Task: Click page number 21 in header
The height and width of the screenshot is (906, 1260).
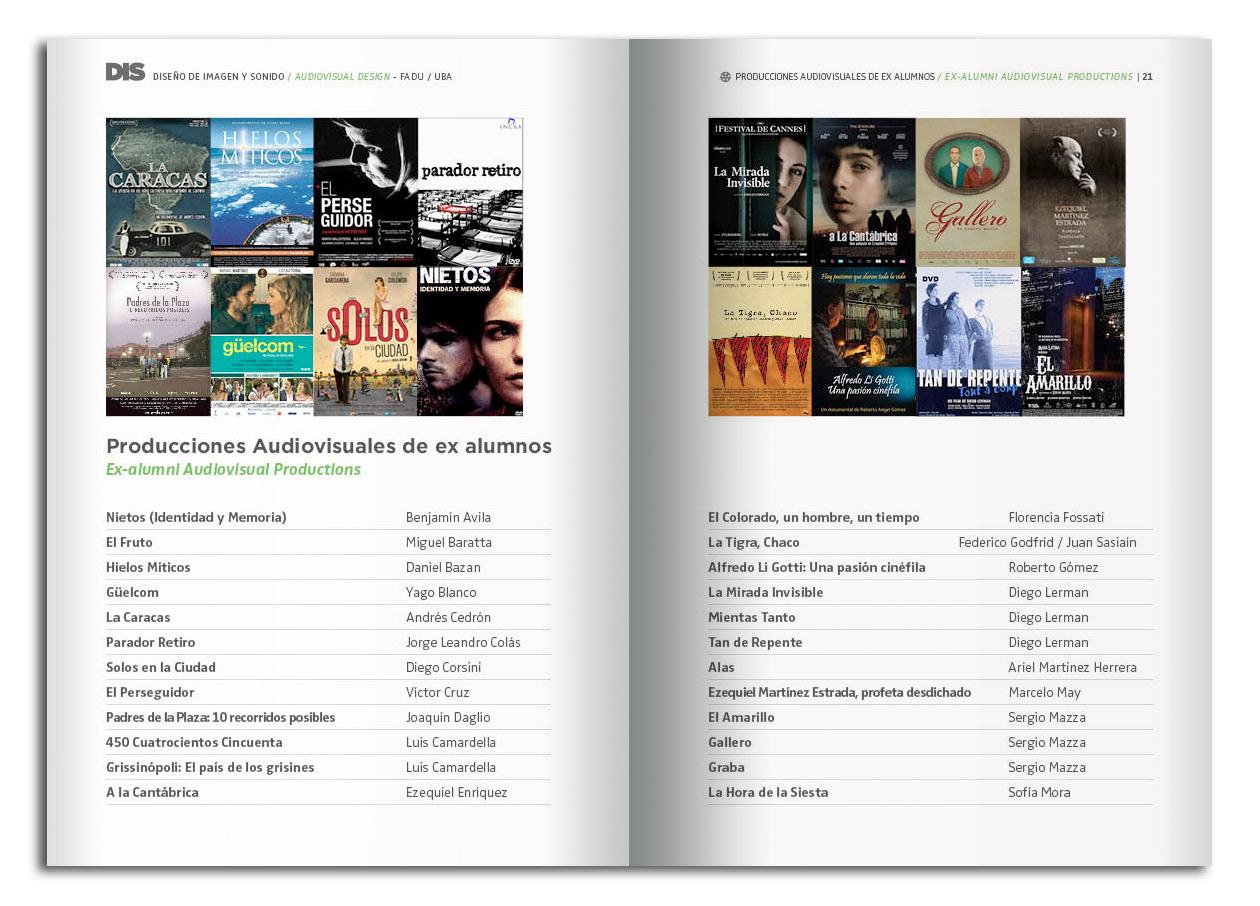Action: [x=1148, y=77]
